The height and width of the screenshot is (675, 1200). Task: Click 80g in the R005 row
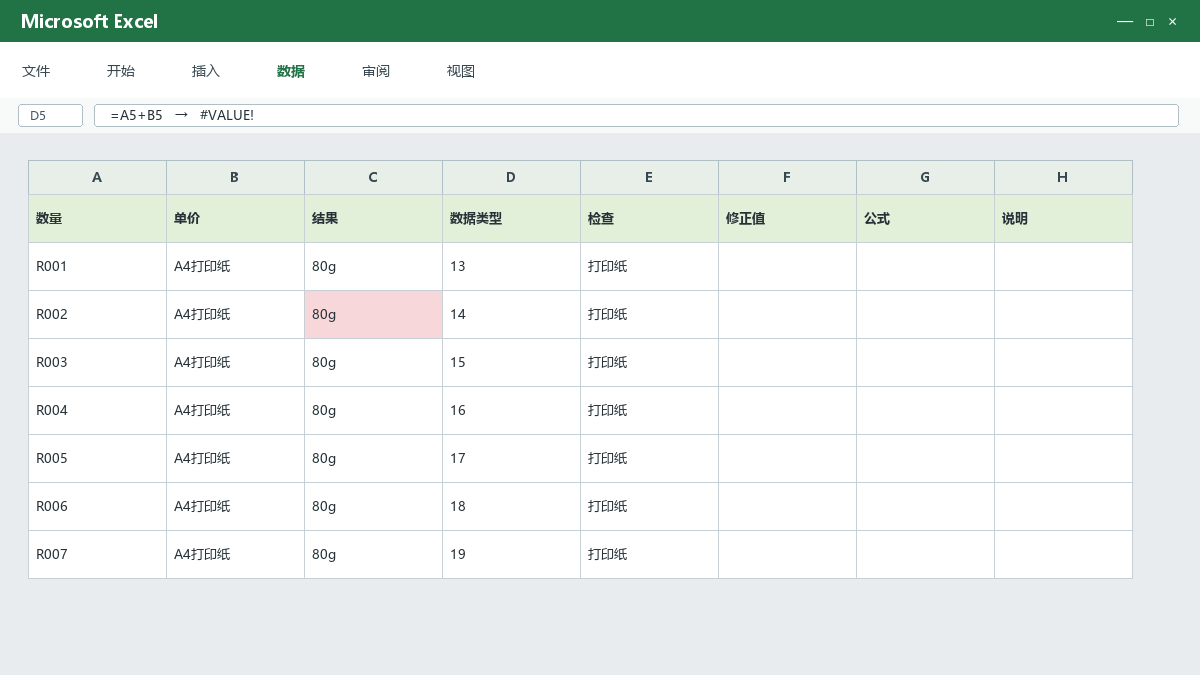[373, 458]
